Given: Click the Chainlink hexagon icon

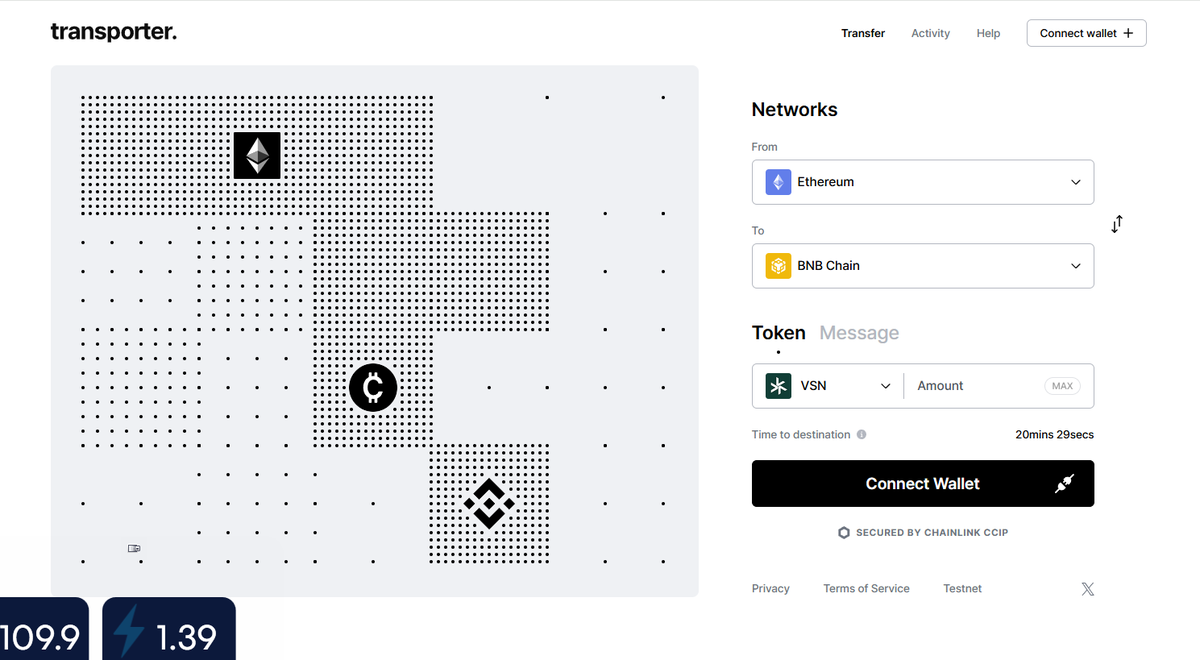Looking at the screenshot, I should pos(844,533).
